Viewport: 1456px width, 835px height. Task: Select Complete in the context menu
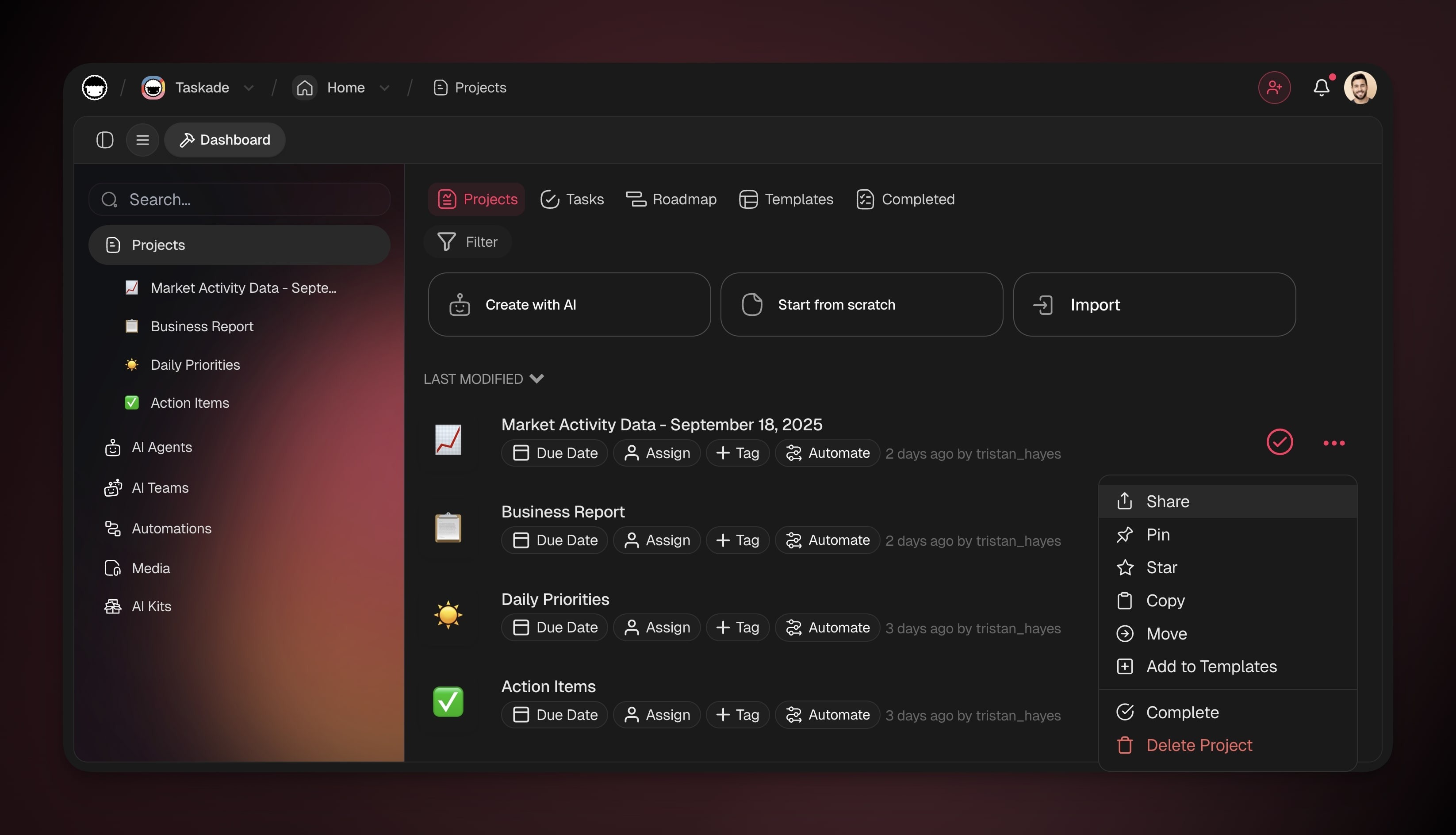click(1182, 712)
